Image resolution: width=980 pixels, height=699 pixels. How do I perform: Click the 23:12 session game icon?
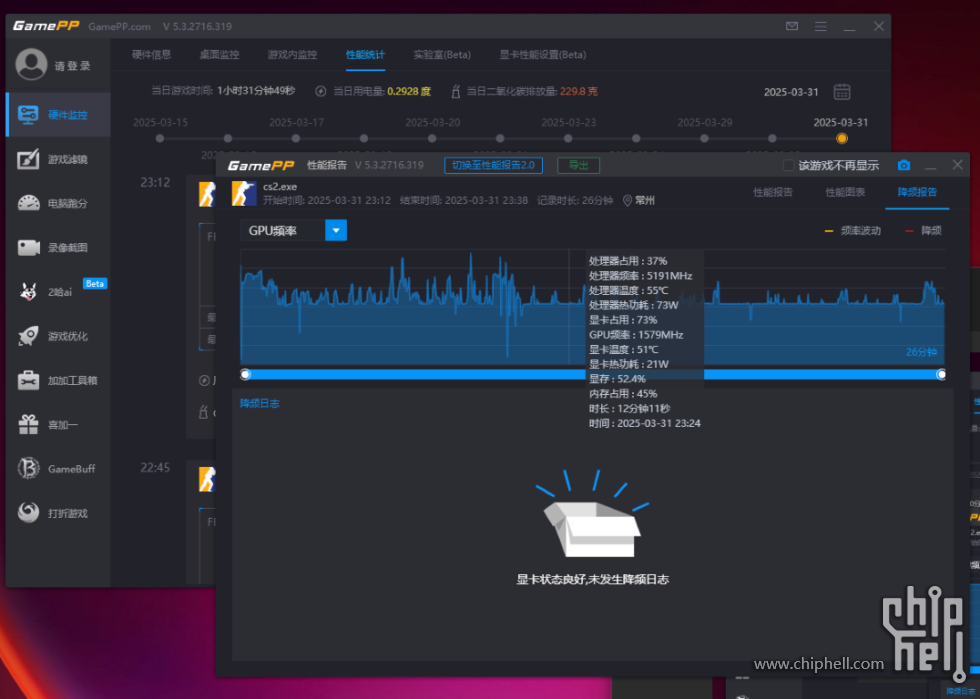[x=207, y=194]
